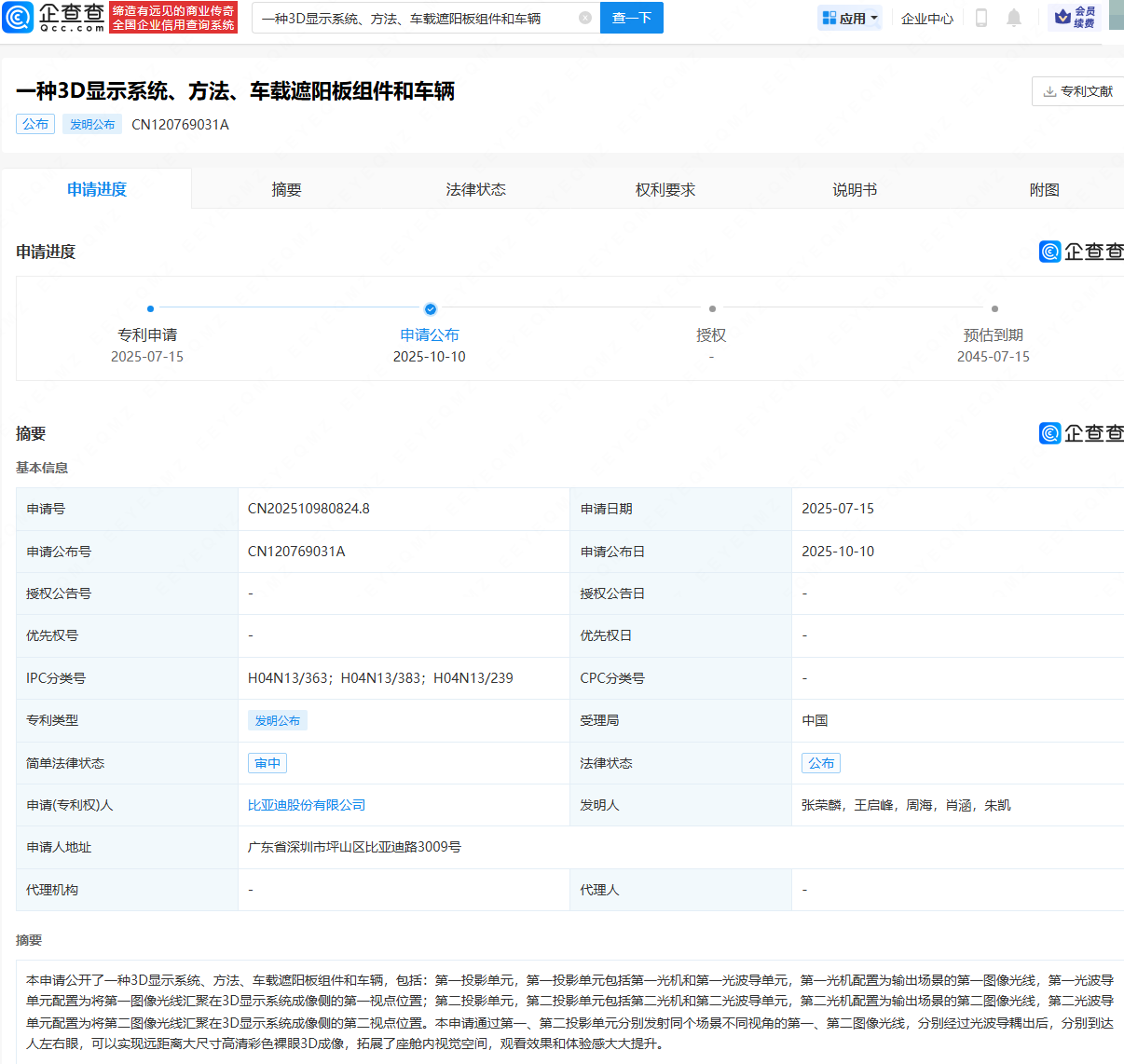This screenshot has width=1124, height=1064.
Task: Open the notification bell
Action: click(x=1014, y=18)
